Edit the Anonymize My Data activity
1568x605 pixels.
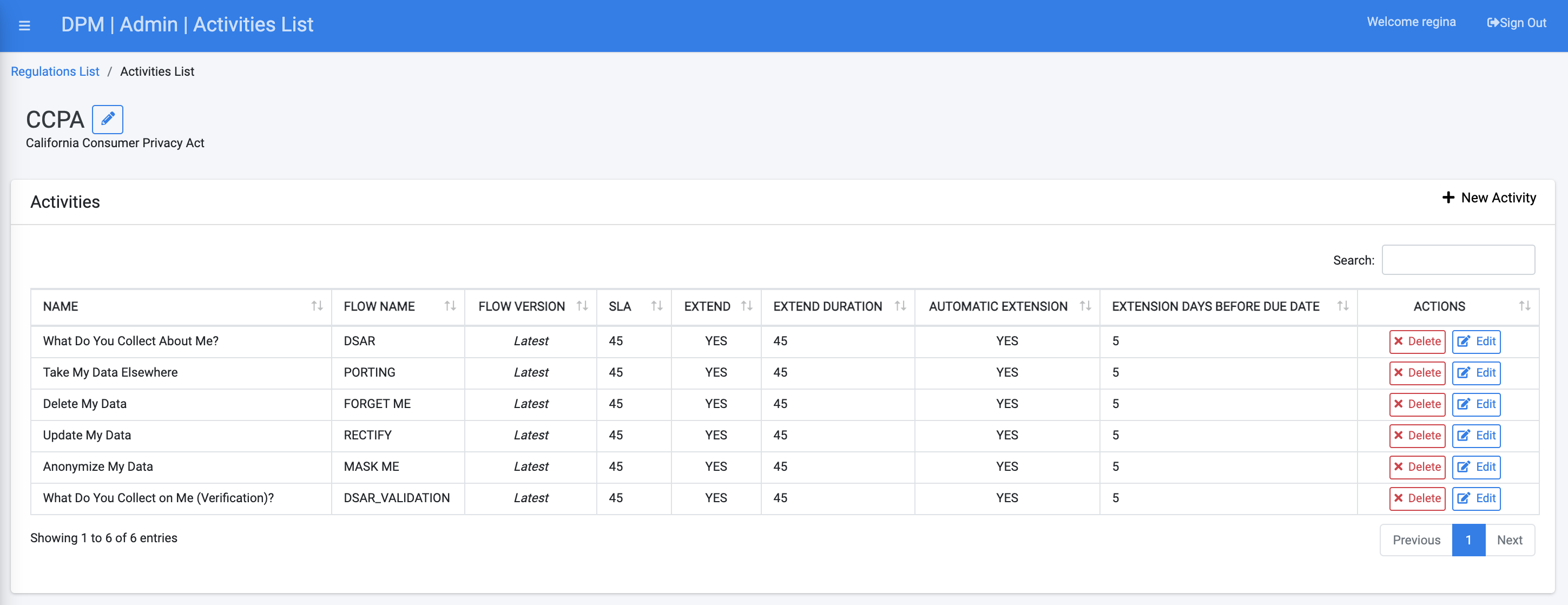pos(1476,467)
